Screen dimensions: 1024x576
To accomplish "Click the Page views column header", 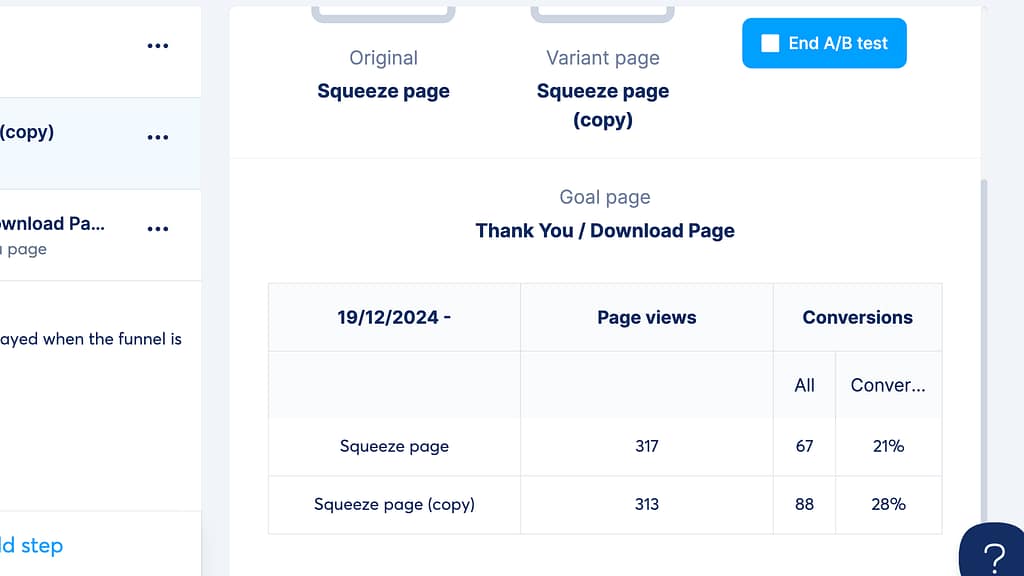I will click(x=646, y=318).
